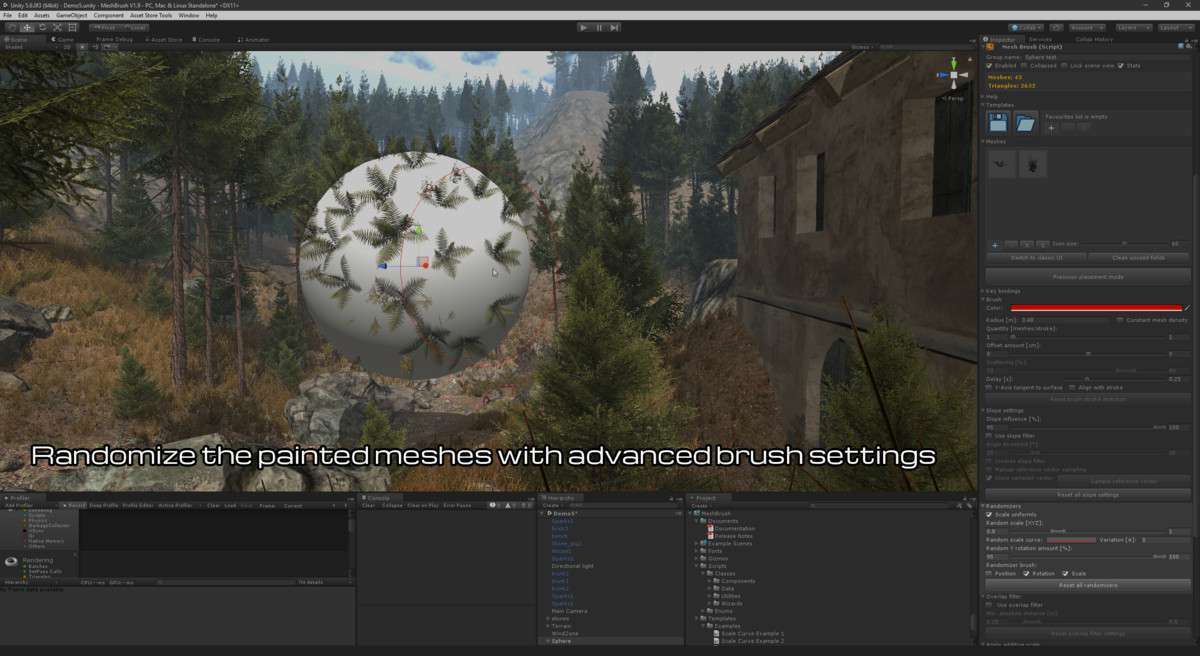This screenshot has height=656, width=1200.
Task: Click Reset all slope settings button
Action: (1088, 495)
